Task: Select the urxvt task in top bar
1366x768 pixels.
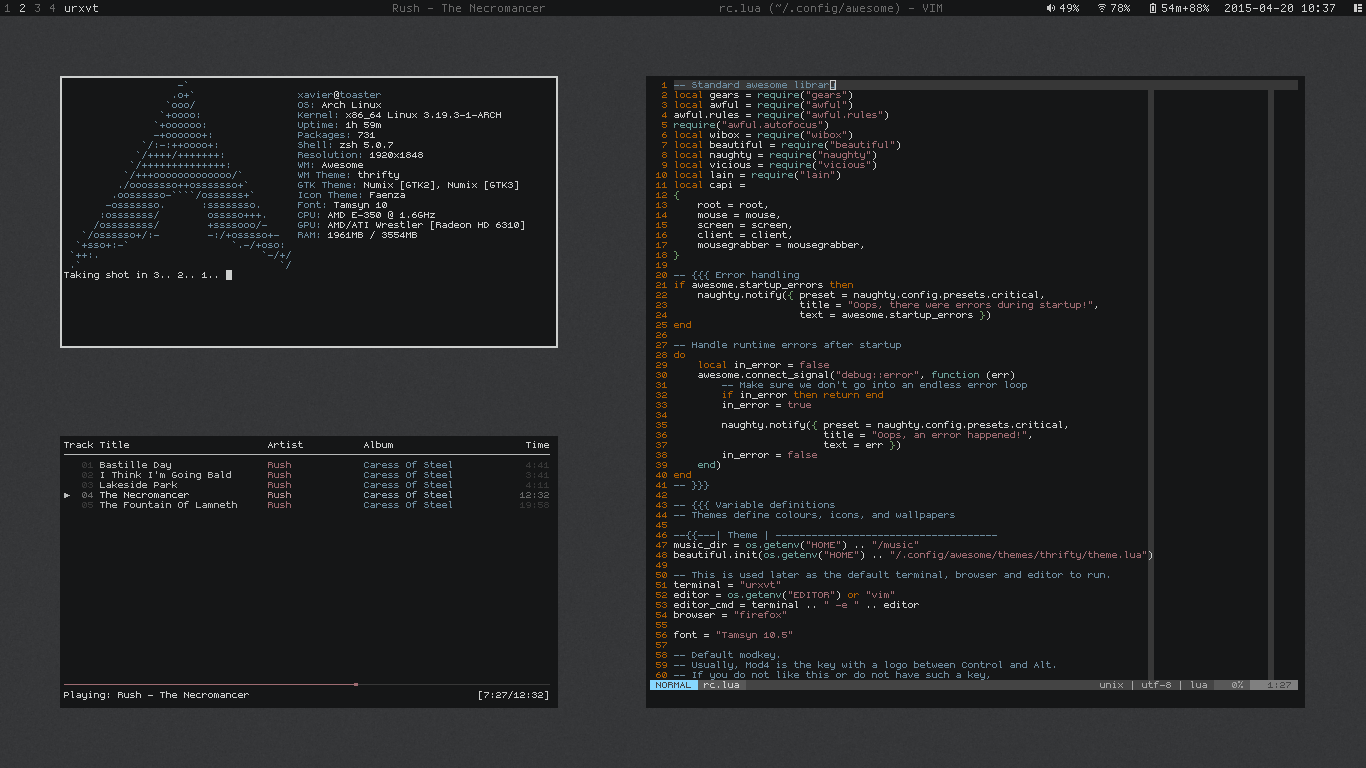Action: pyautogui.click(x=81, y=8)
